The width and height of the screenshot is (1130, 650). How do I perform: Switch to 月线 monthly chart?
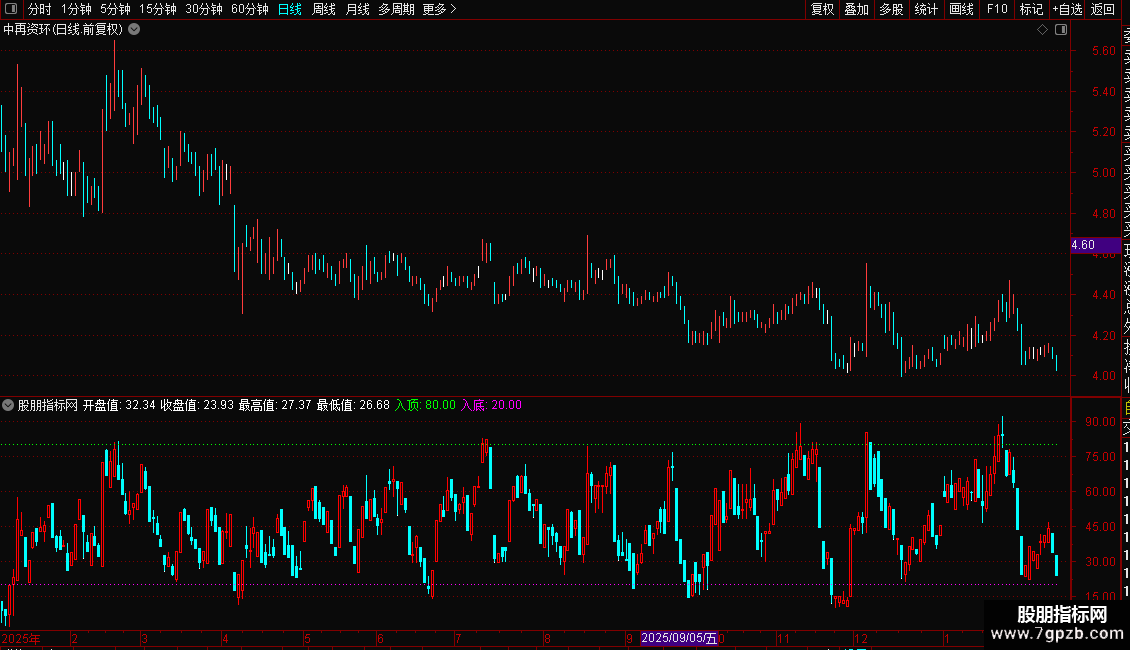tap(357, 9)
